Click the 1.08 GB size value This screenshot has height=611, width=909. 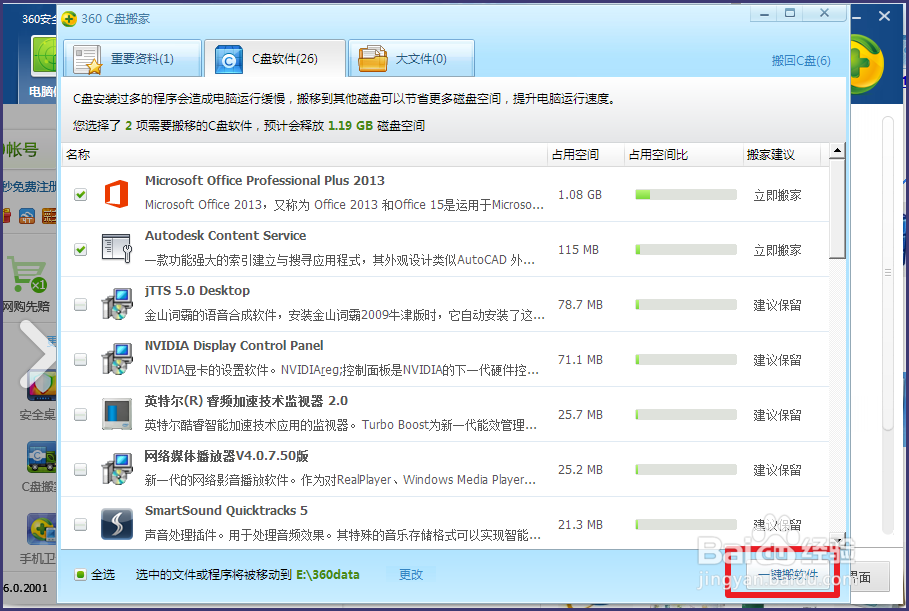[580, 195]
